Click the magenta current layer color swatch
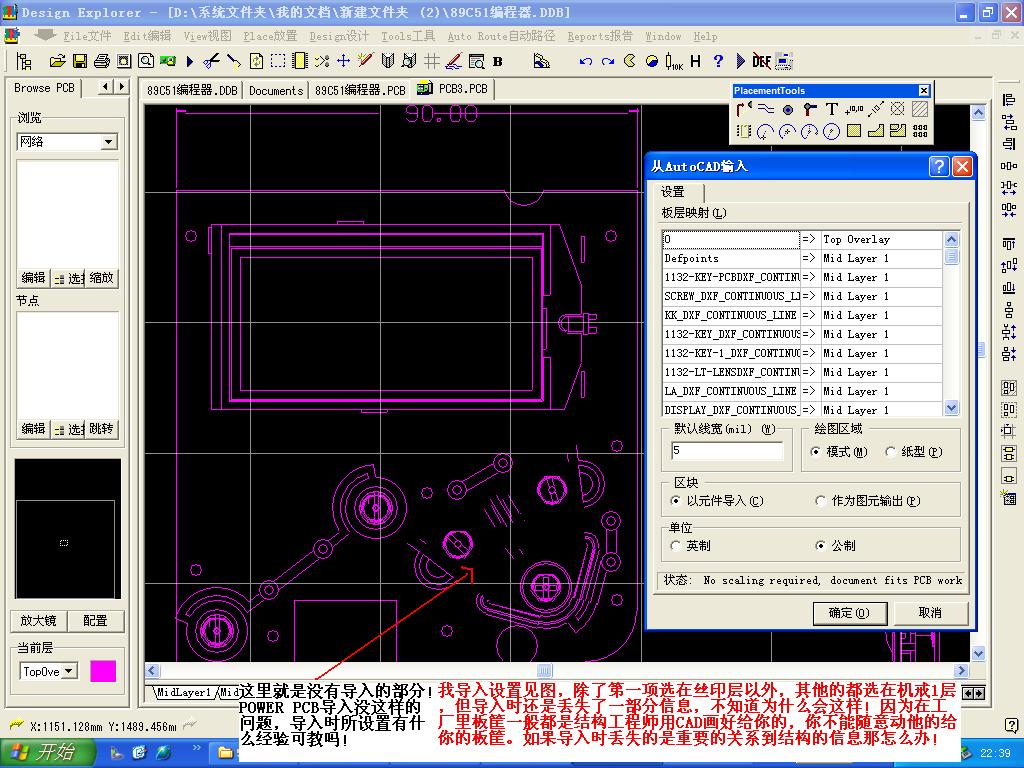The height and width of the screenshot is (768, 1024). click(x=103, y=672)
